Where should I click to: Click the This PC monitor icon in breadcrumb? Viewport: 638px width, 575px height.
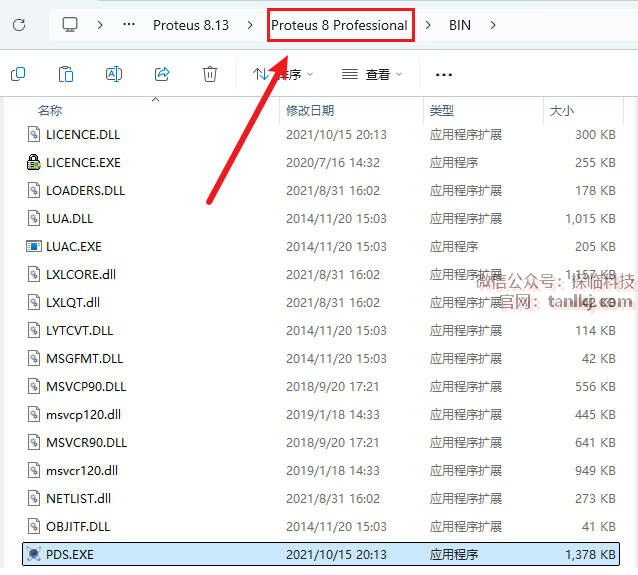70,25
